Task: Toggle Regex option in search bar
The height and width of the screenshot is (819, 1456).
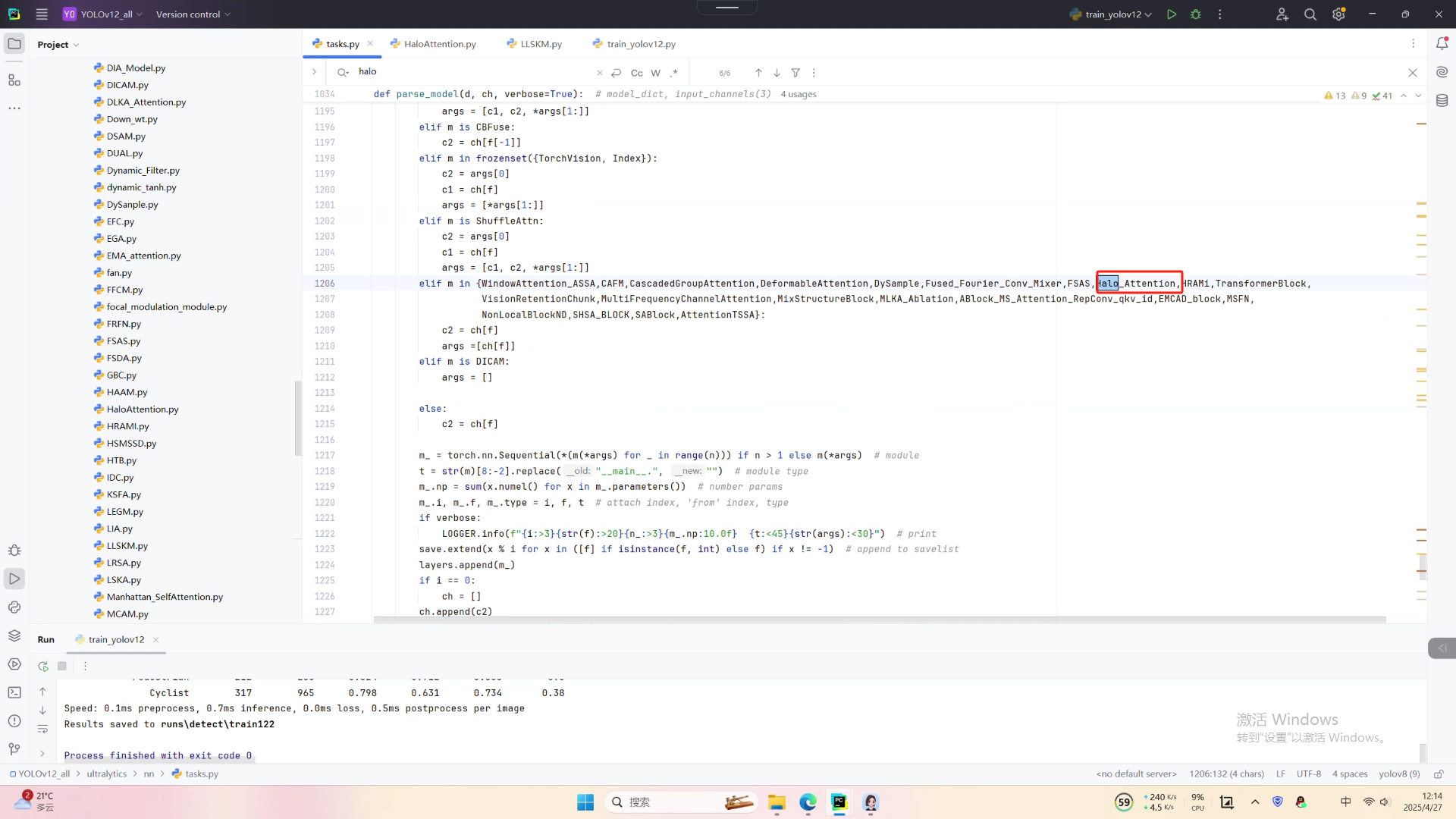Action: (x=674, y=73)
